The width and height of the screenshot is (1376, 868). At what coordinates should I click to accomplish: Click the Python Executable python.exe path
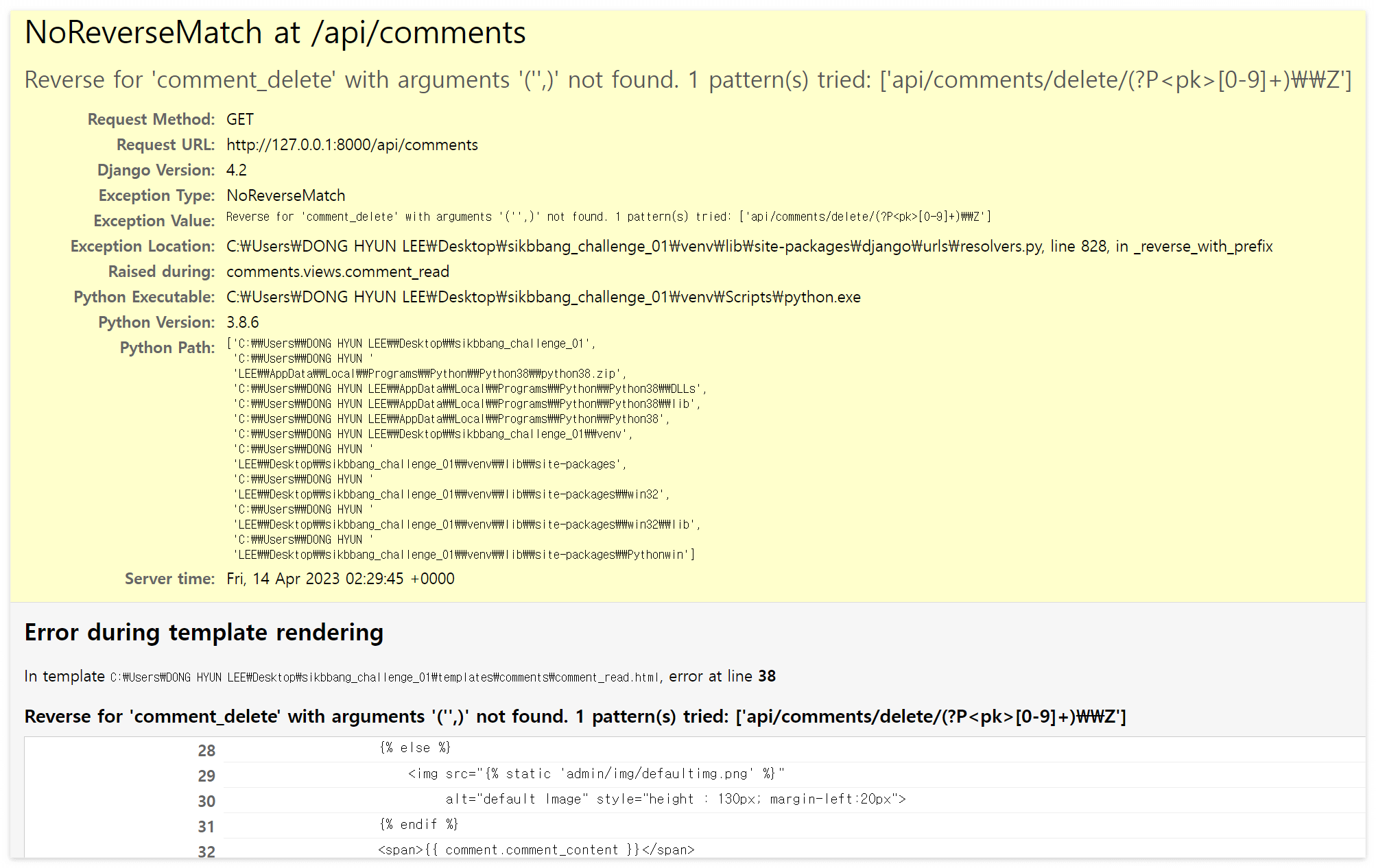pos(543,297)
